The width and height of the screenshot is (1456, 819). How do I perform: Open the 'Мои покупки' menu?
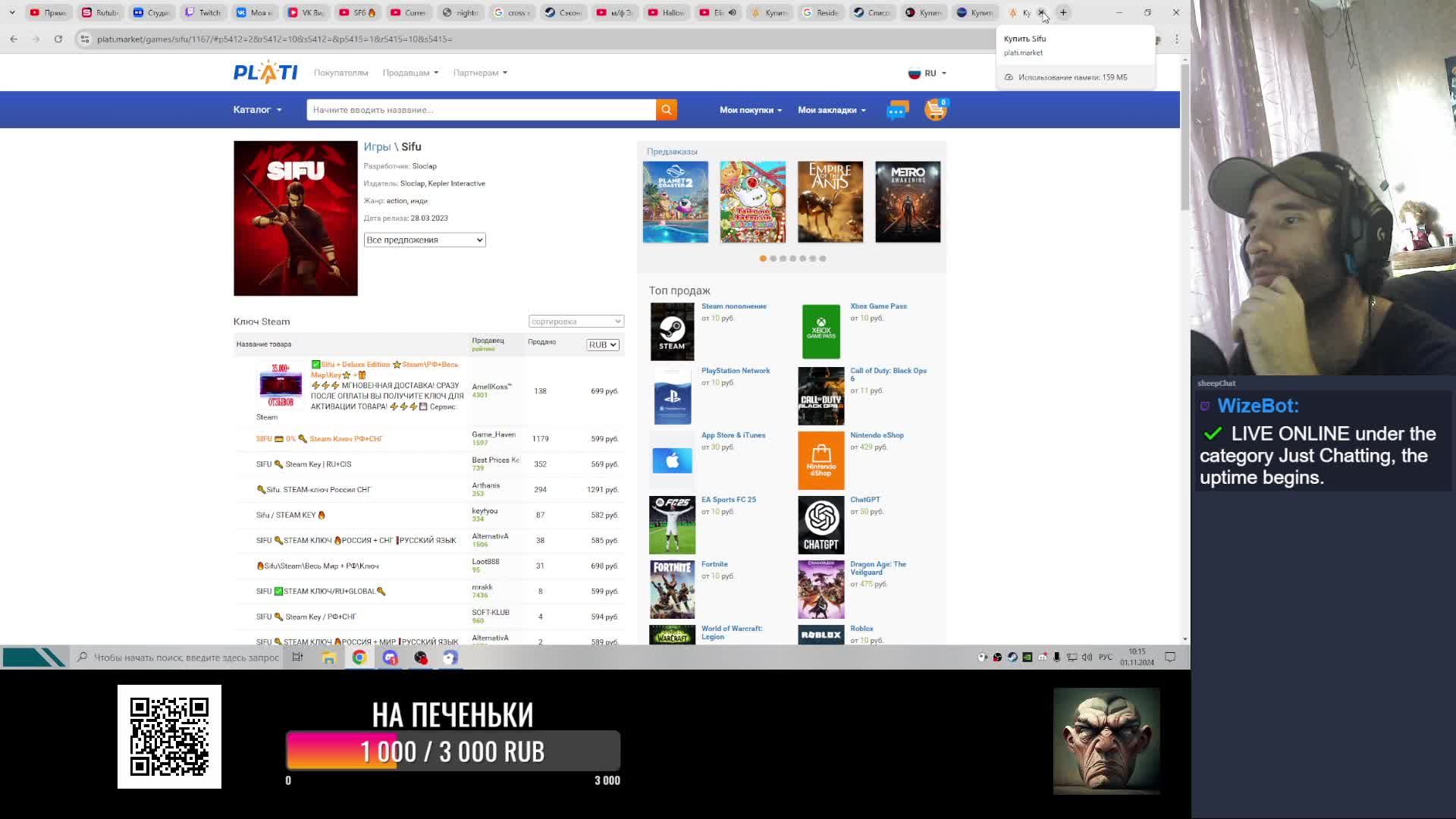pyautogui.click(x=750, y=110)
